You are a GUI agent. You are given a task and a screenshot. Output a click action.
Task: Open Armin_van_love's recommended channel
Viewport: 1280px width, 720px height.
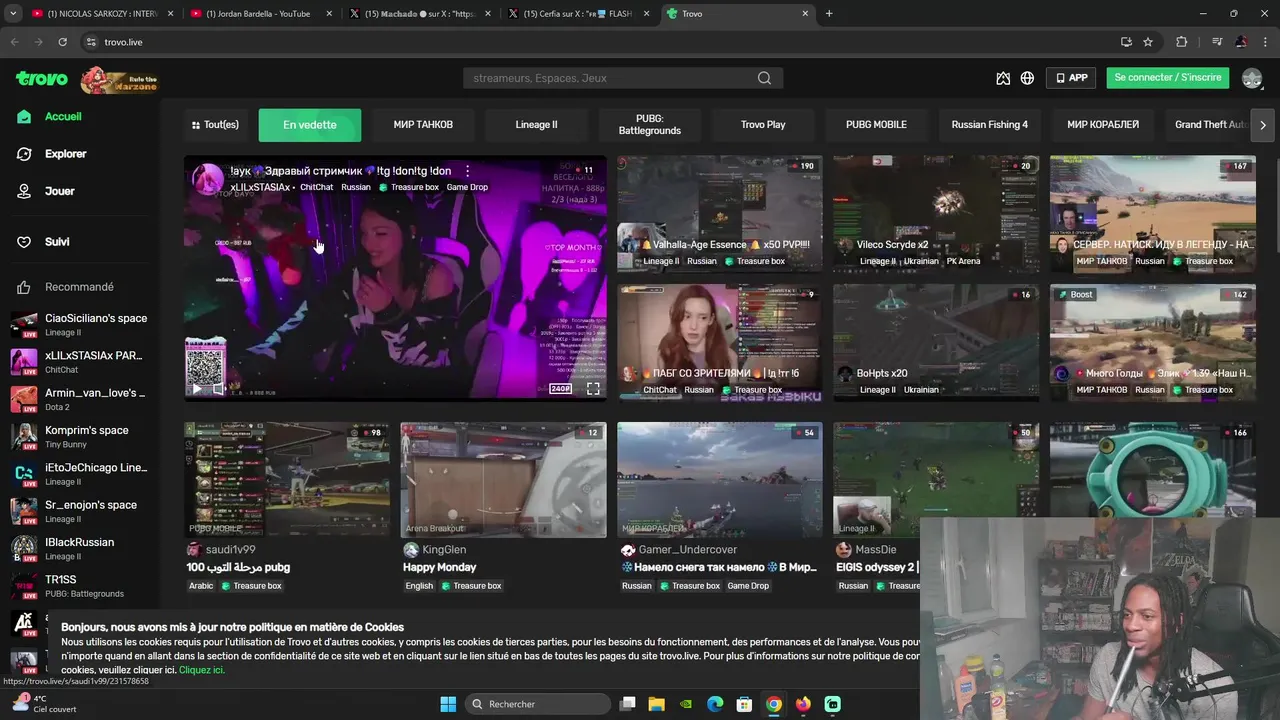tap(80, 399)
